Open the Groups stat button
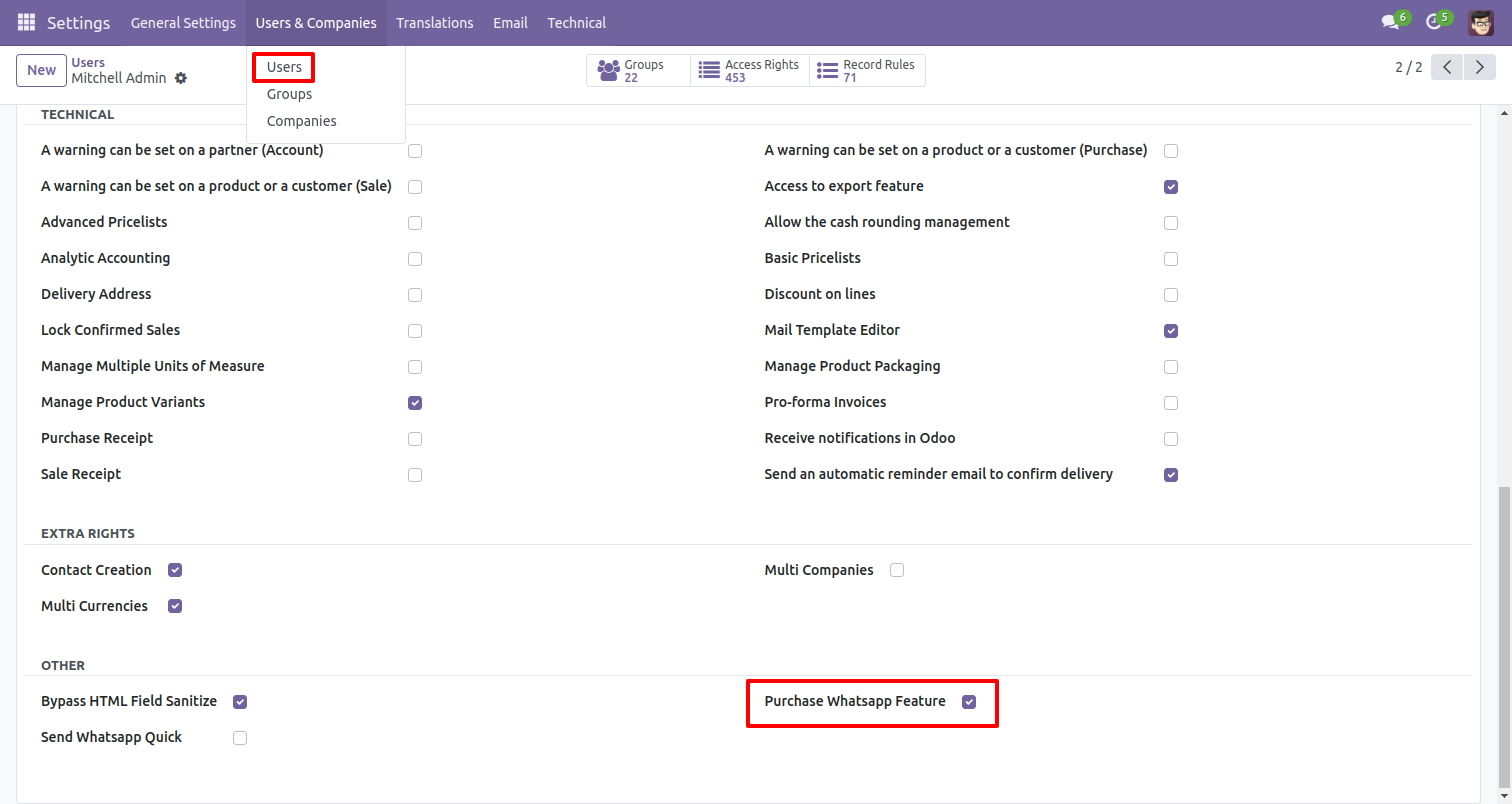The width and height of the screenshot is (1512, 804). click(x=638, y=71)
